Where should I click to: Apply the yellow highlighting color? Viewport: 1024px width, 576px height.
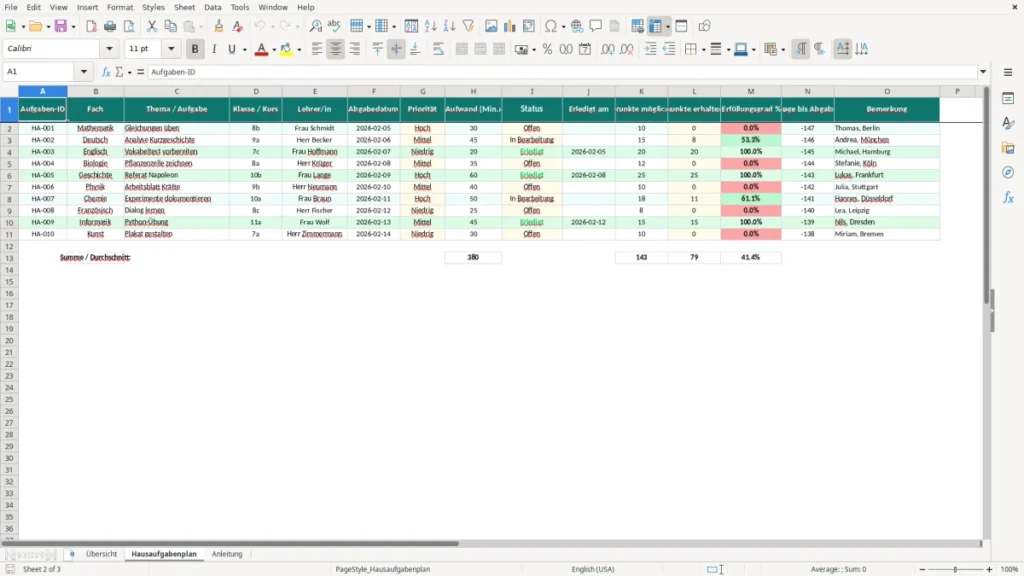point(286,49)
